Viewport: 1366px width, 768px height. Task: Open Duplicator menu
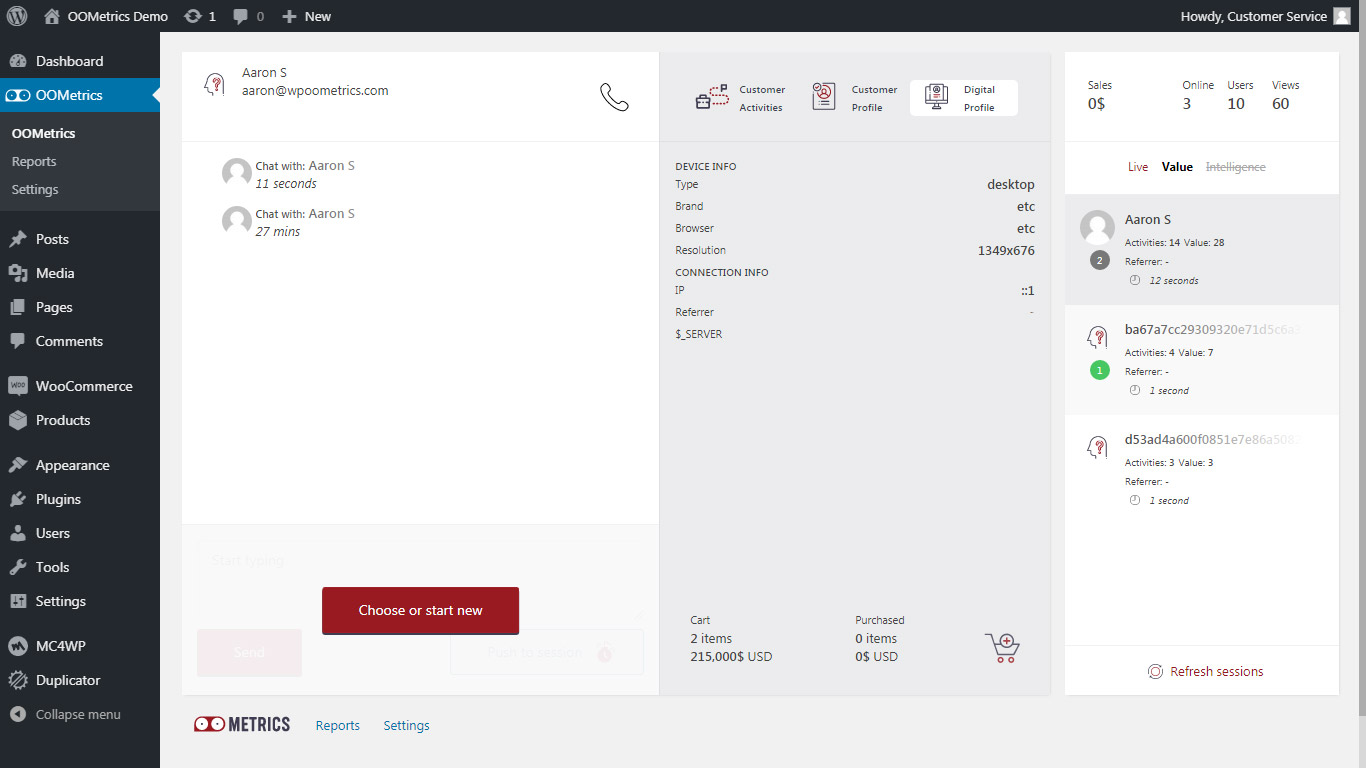click(x=80, y=680)
